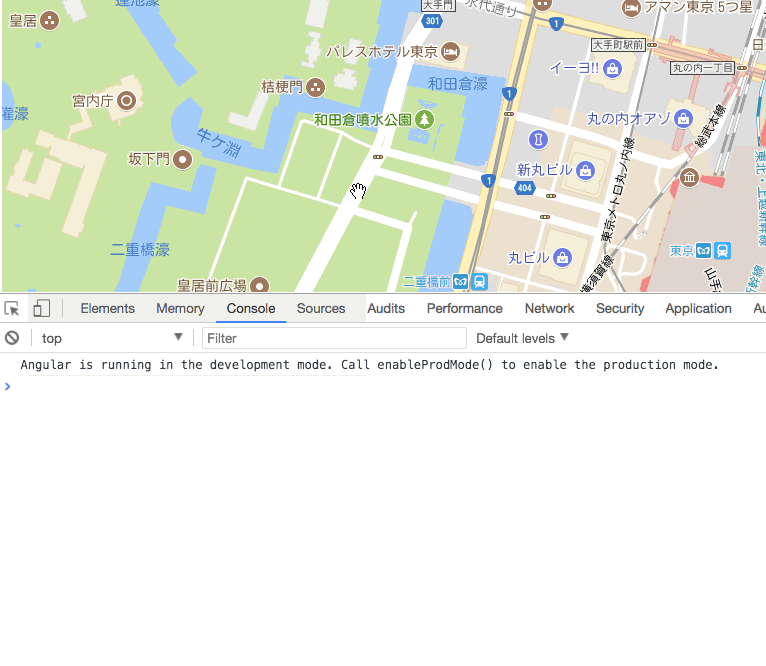Click the 牛ケ淵 water label
This screenshot has height=666, width=766.
pos(219,143)
